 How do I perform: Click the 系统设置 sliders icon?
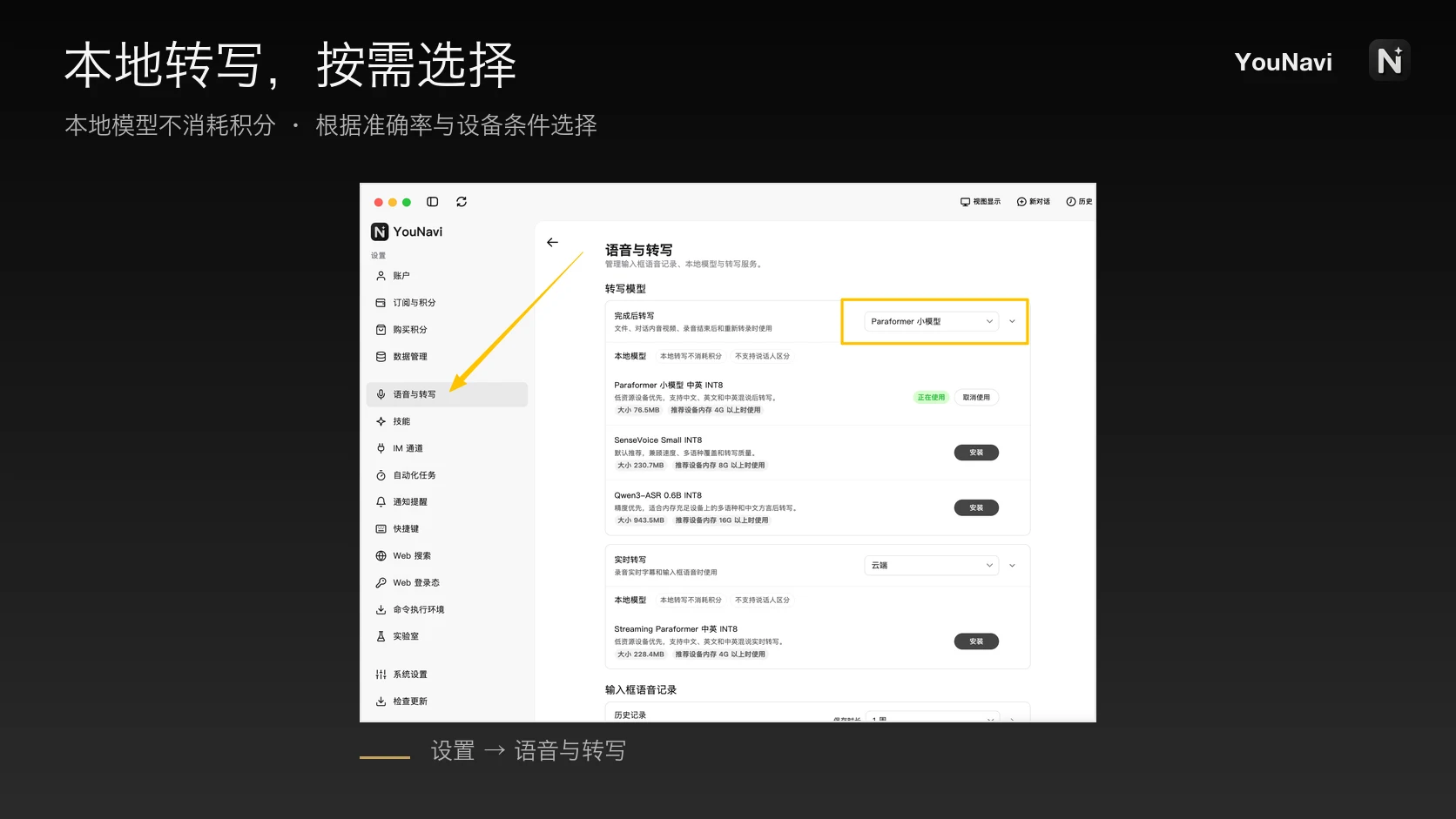point(381,675)
